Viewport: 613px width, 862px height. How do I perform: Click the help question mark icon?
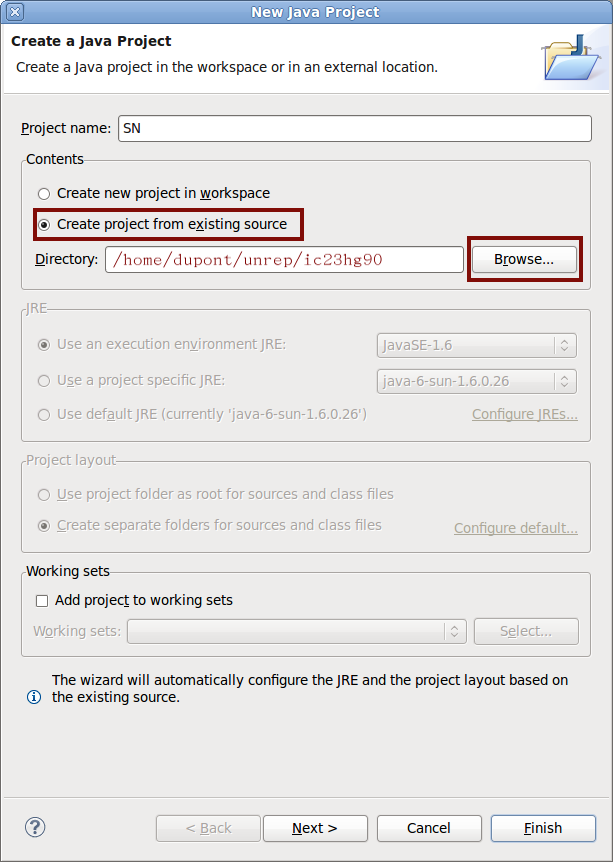[35, 827]
